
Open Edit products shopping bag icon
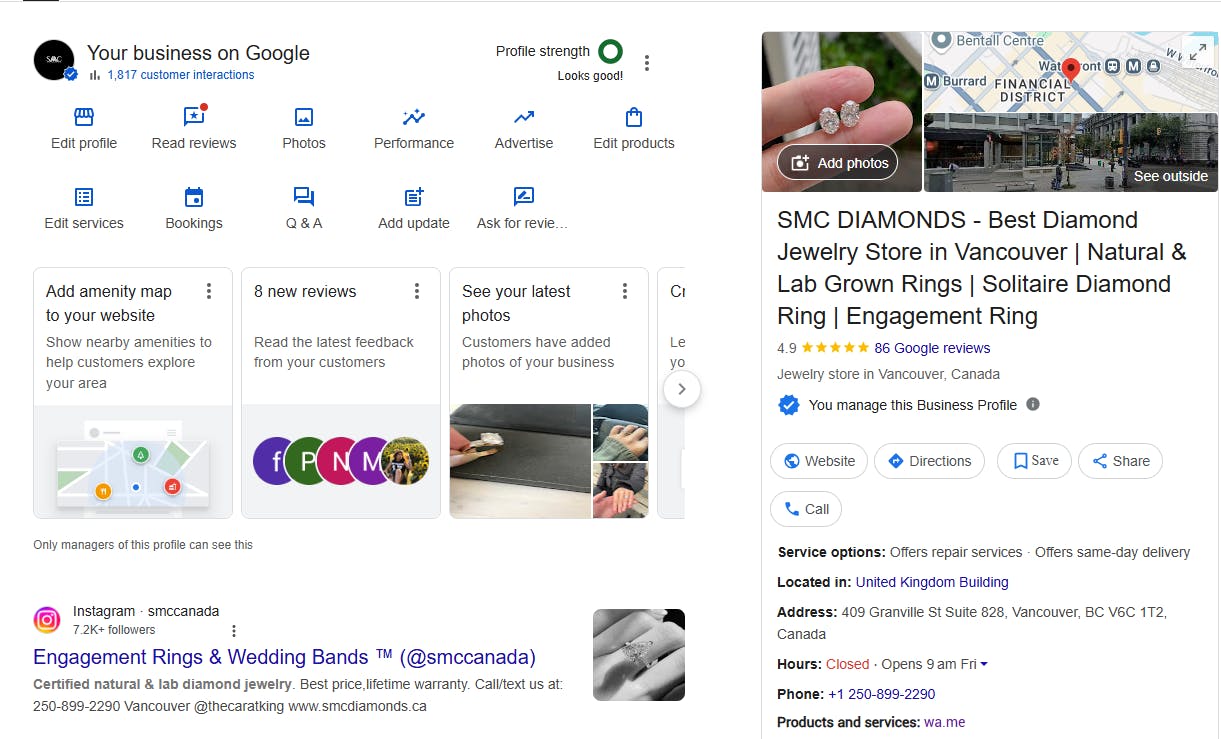pyautogui.click(x=634, y=118)
